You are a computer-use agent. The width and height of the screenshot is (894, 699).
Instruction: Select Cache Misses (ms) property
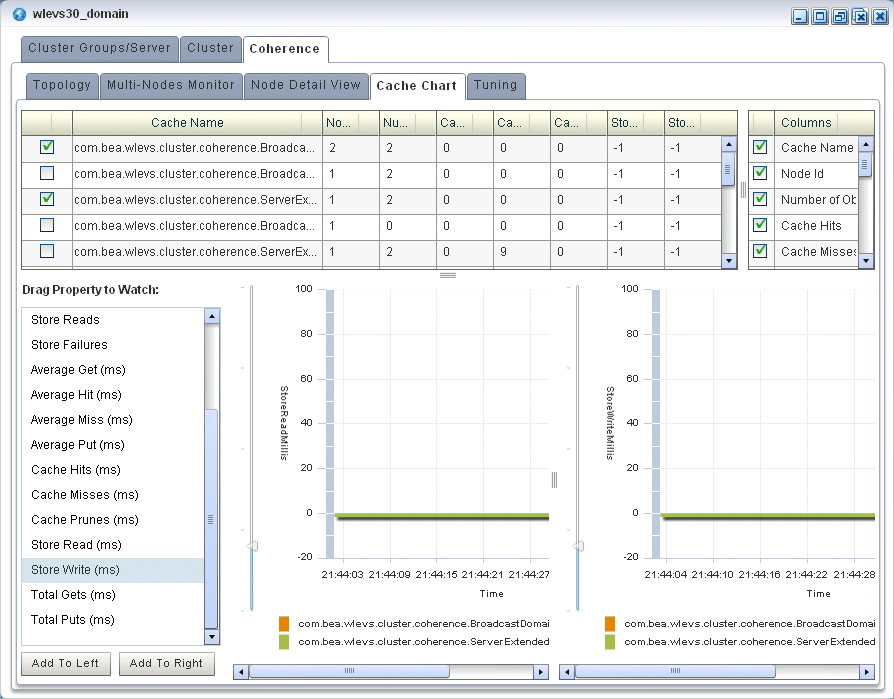(113, 495)
